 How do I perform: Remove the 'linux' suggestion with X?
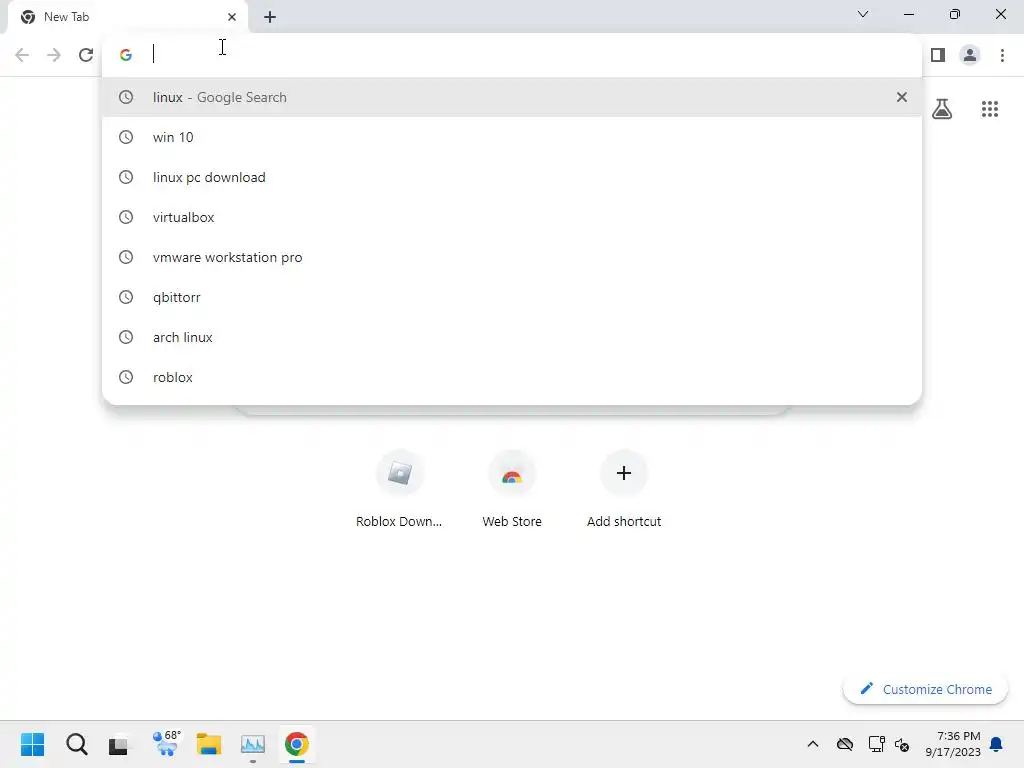point(901,97)
